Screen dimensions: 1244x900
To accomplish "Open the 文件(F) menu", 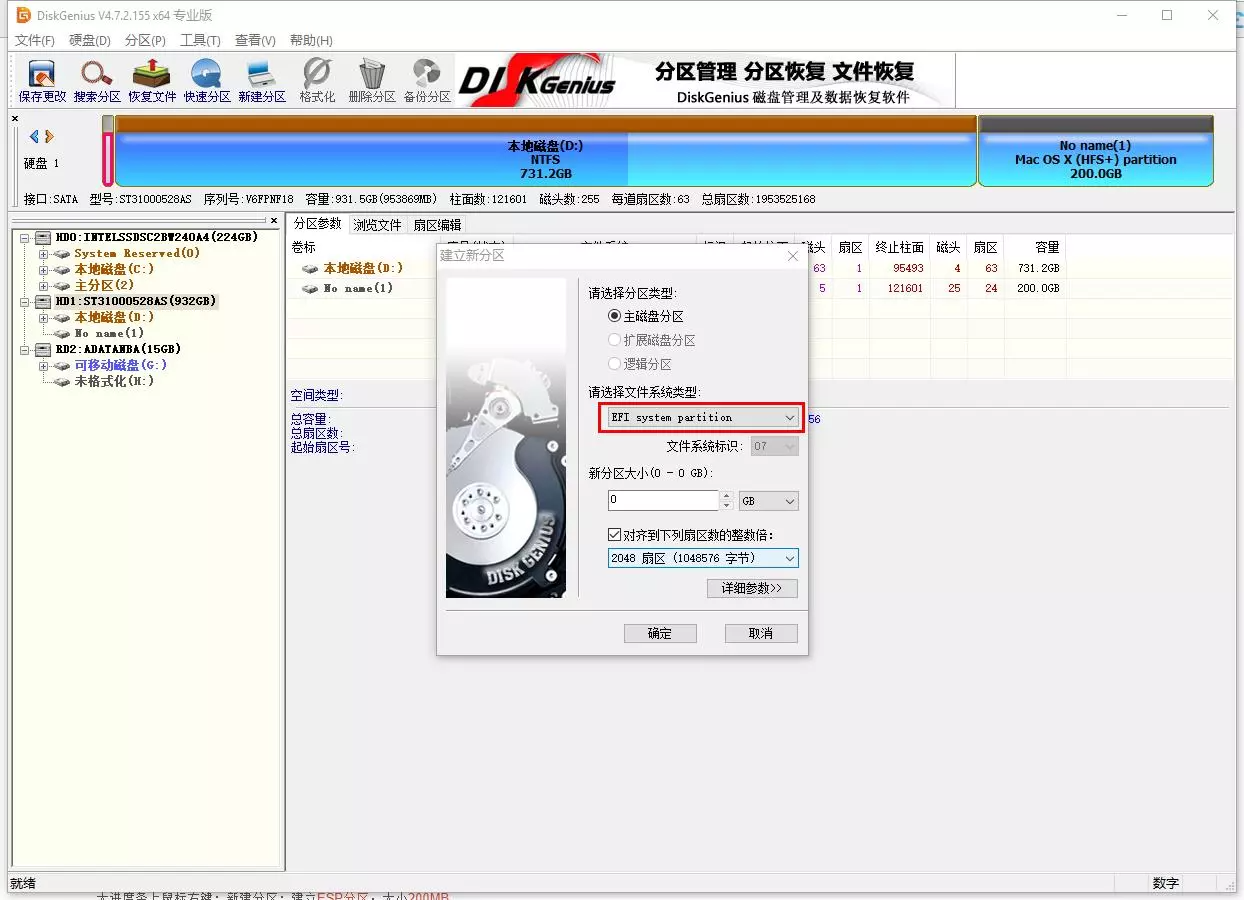I will pos(35,40).
